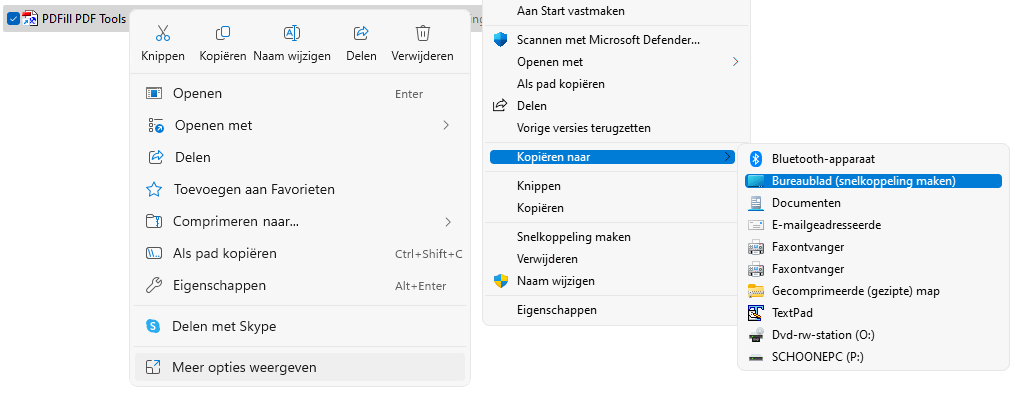Select the Naam wijzigen rename icon
This screenshot has height=393, width=1015.
point(292,32)
